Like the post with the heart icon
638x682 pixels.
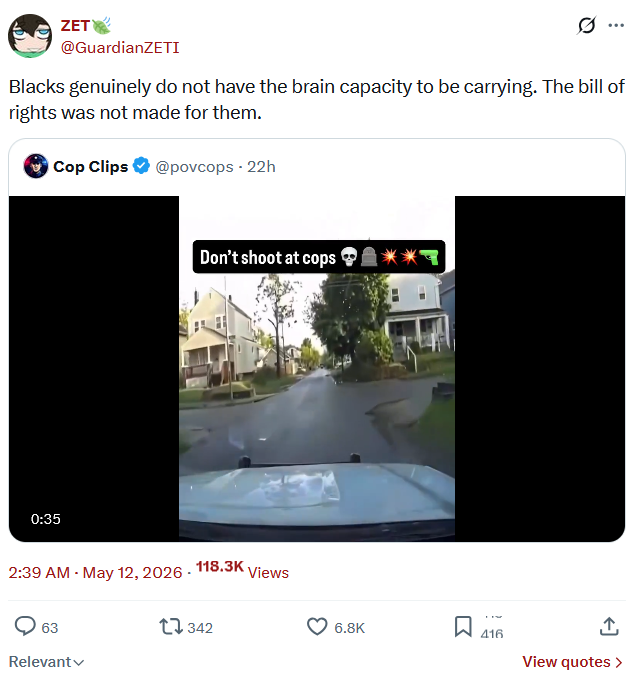point(317,627)
